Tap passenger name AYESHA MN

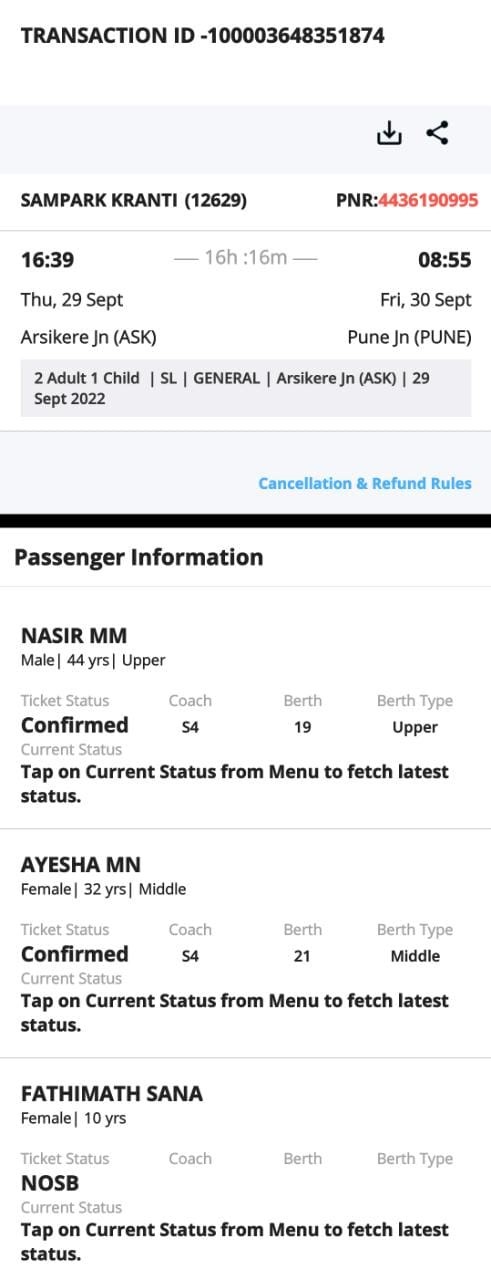tap(81, 865)
